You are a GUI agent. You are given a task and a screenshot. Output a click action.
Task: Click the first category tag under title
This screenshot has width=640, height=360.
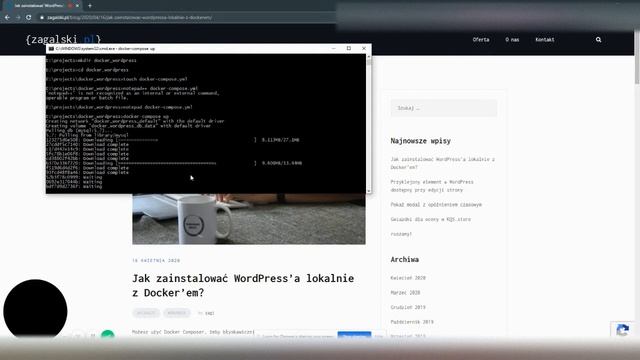click(146, 313)
